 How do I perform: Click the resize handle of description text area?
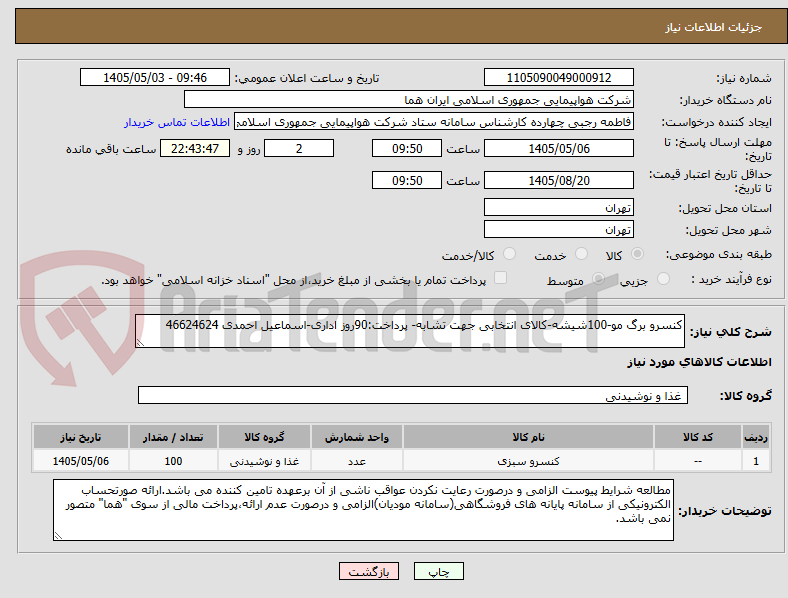tap(140, 343)
